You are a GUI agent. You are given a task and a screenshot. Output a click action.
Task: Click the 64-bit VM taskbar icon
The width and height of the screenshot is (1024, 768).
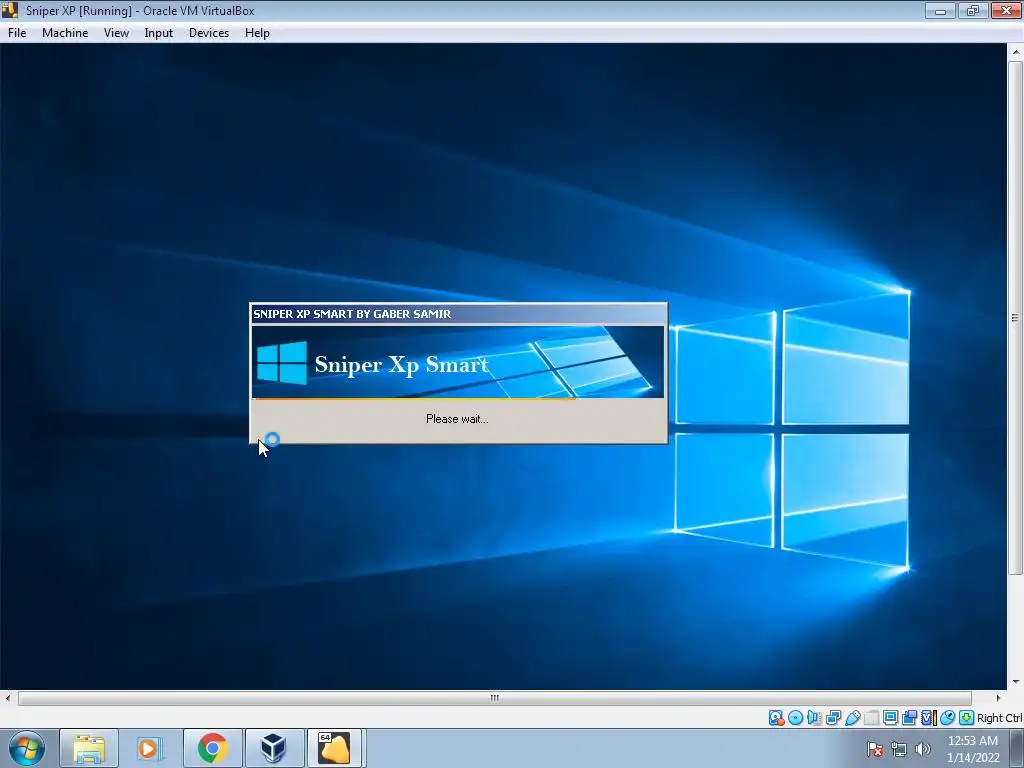pos(334,748)
